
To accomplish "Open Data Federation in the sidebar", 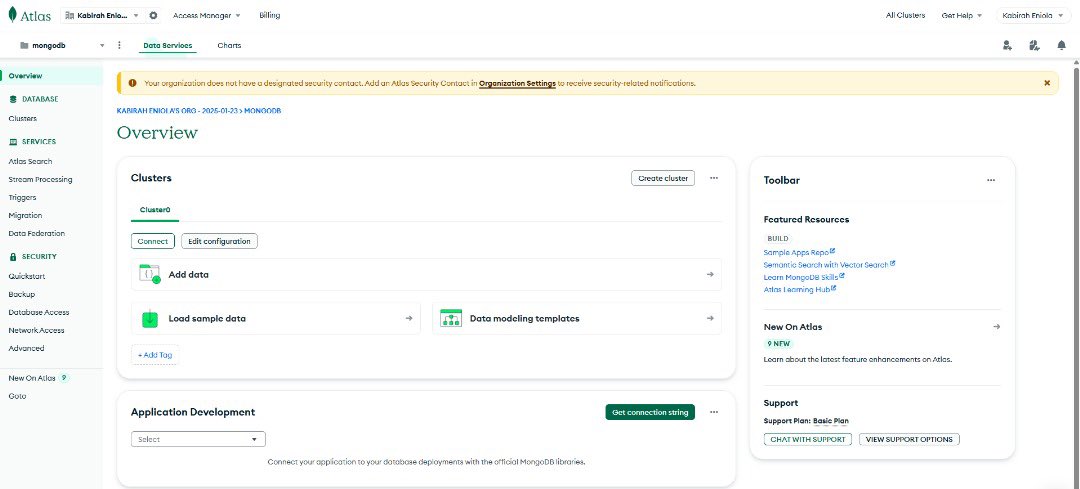I will coord(37,233).
